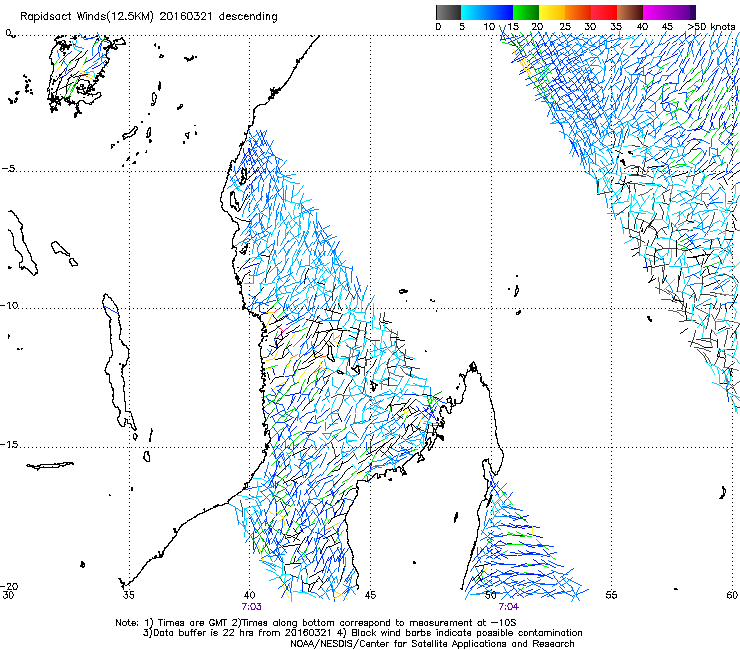Click the '>50 knots' legend label
This screenshot has height=650, width=740.
[711, 27]
